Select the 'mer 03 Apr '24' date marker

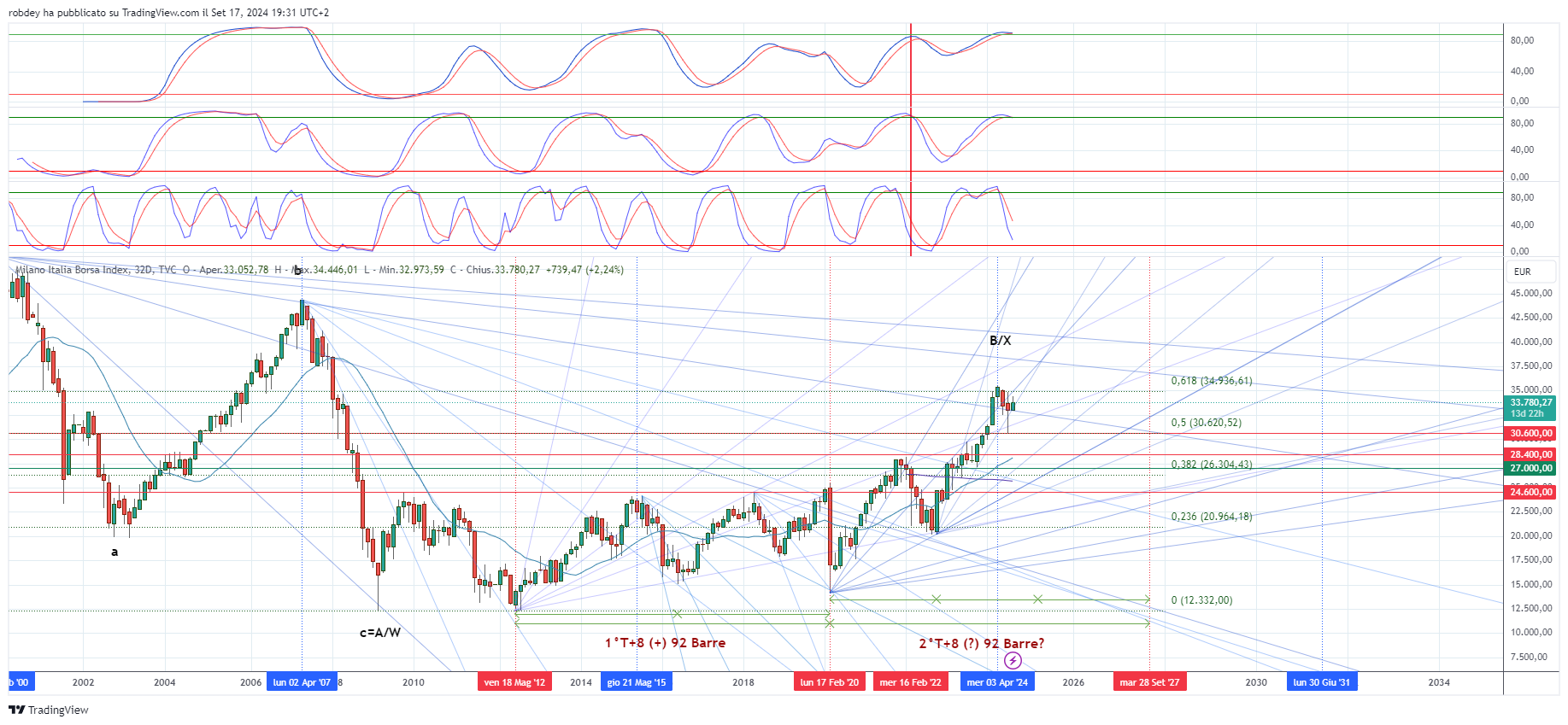997,682
